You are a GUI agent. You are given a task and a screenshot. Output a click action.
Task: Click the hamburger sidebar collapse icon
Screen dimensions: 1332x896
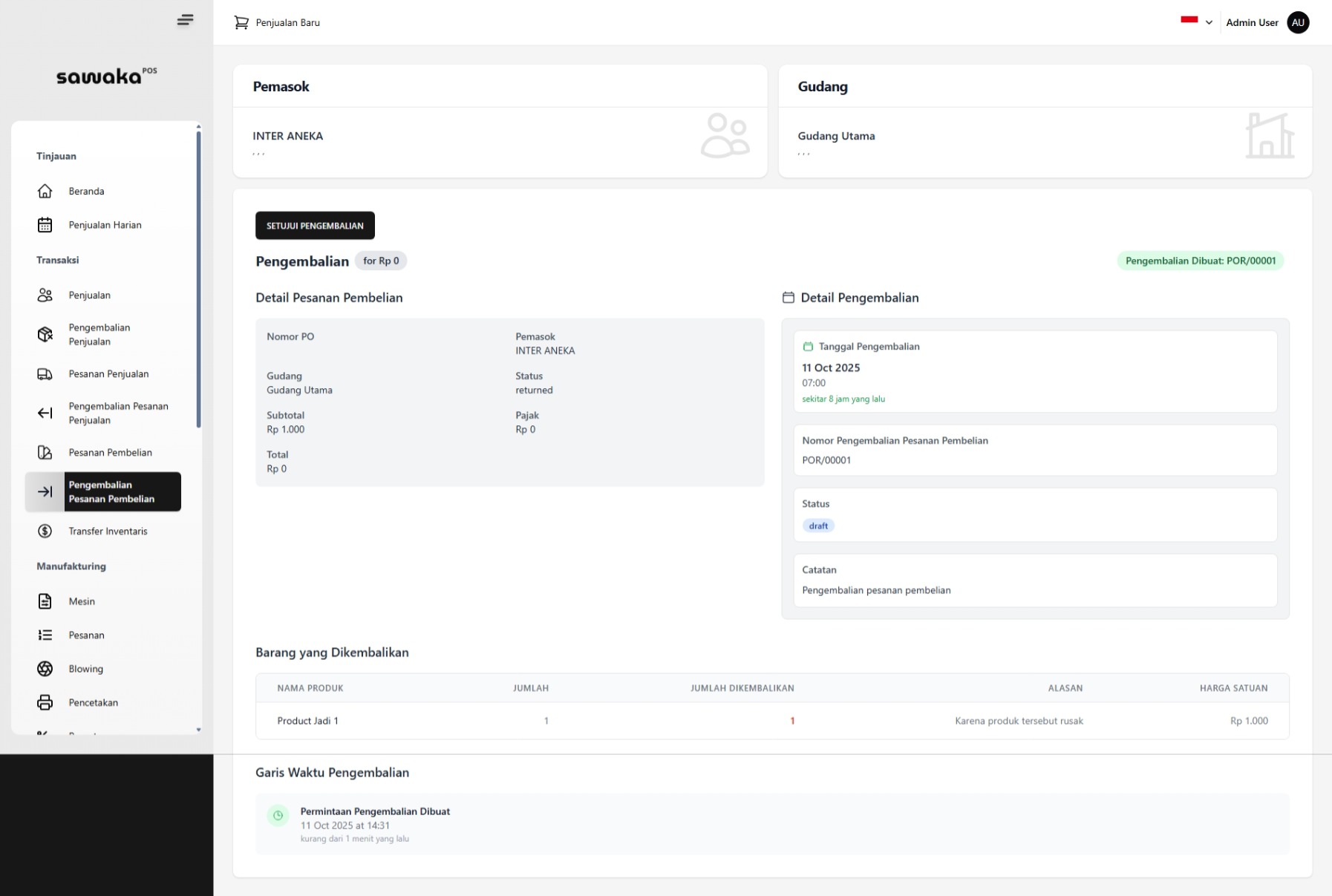185,20
